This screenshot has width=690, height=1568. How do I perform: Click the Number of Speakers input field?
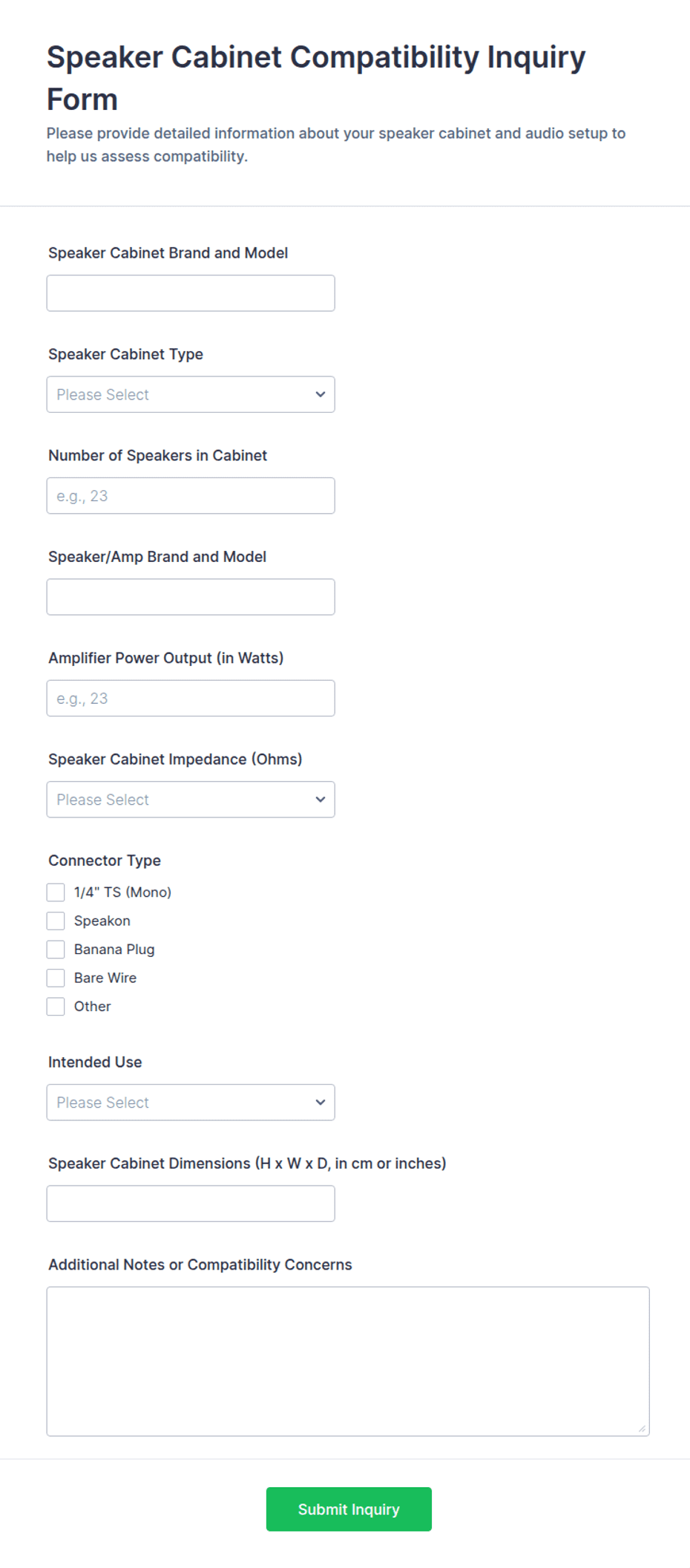(191, 496)
